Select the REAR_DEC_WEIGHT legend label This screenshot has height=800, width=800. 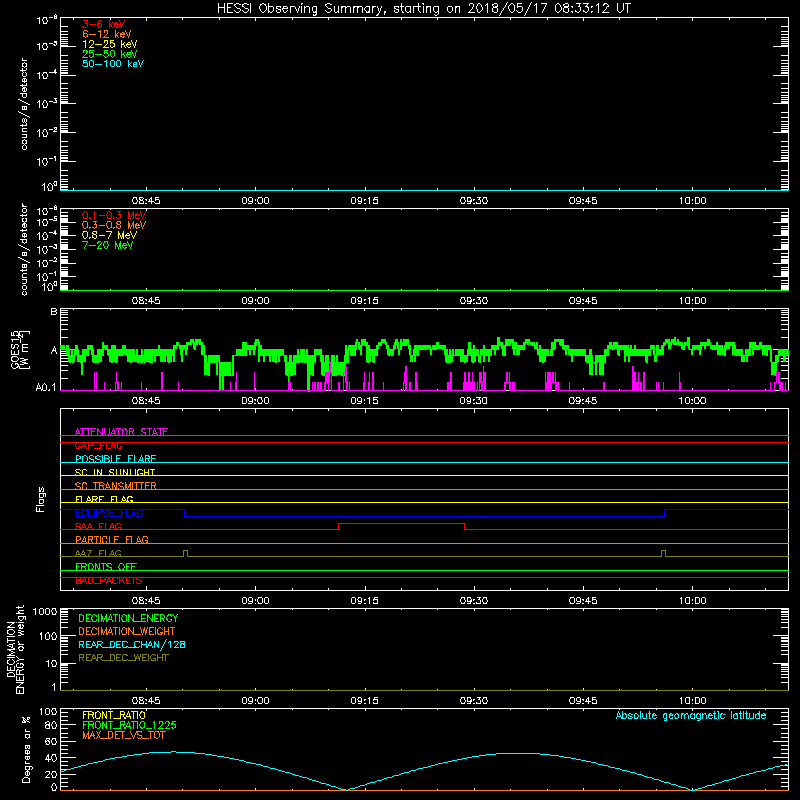123,658
